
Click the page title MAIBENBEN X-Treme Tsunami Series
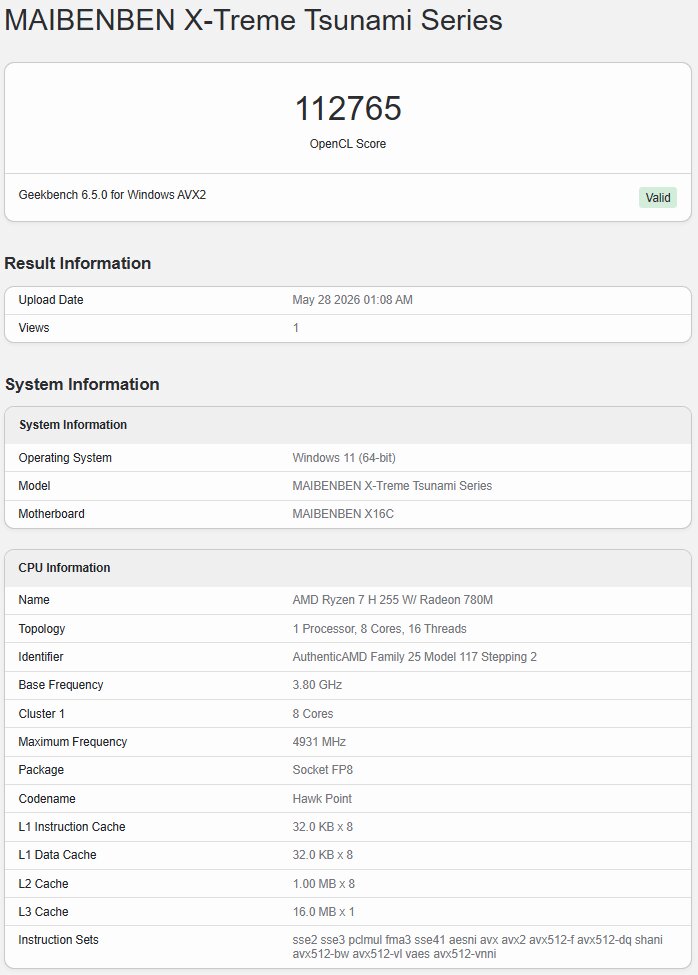(x=253, y=20)
